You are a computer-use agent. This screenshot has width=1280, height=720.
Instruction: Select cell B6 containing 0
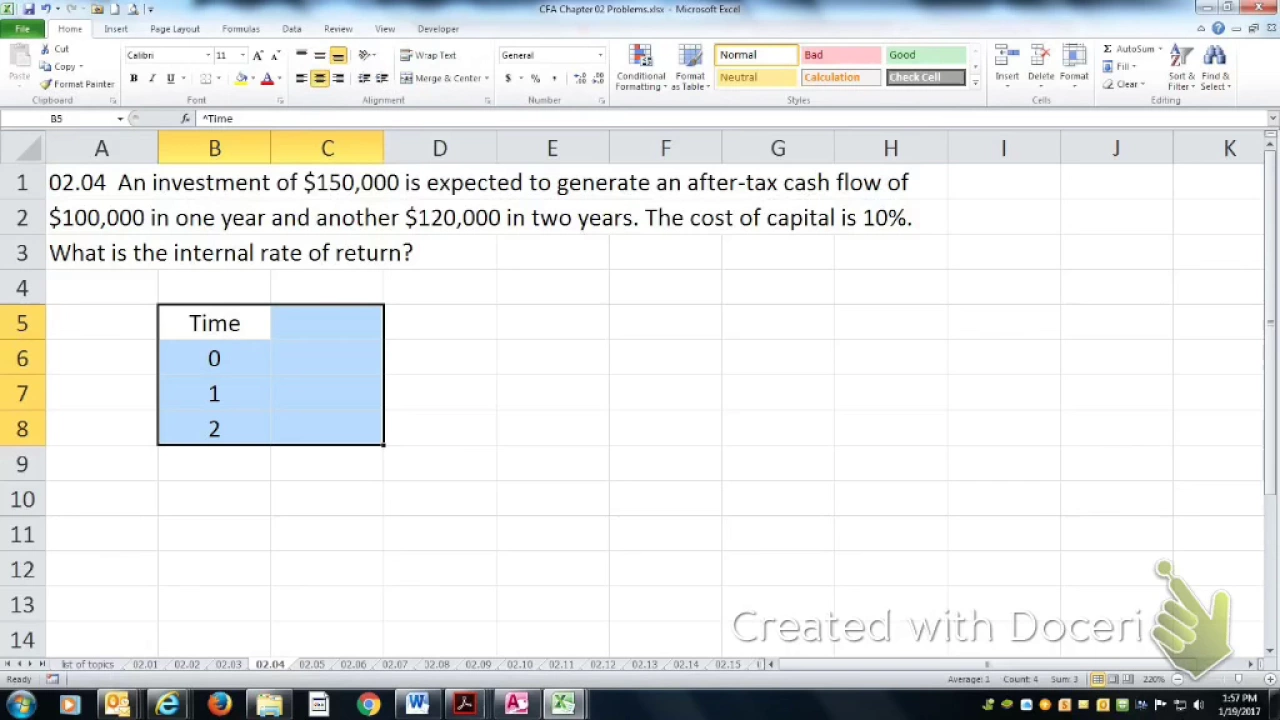pos(214,358)
